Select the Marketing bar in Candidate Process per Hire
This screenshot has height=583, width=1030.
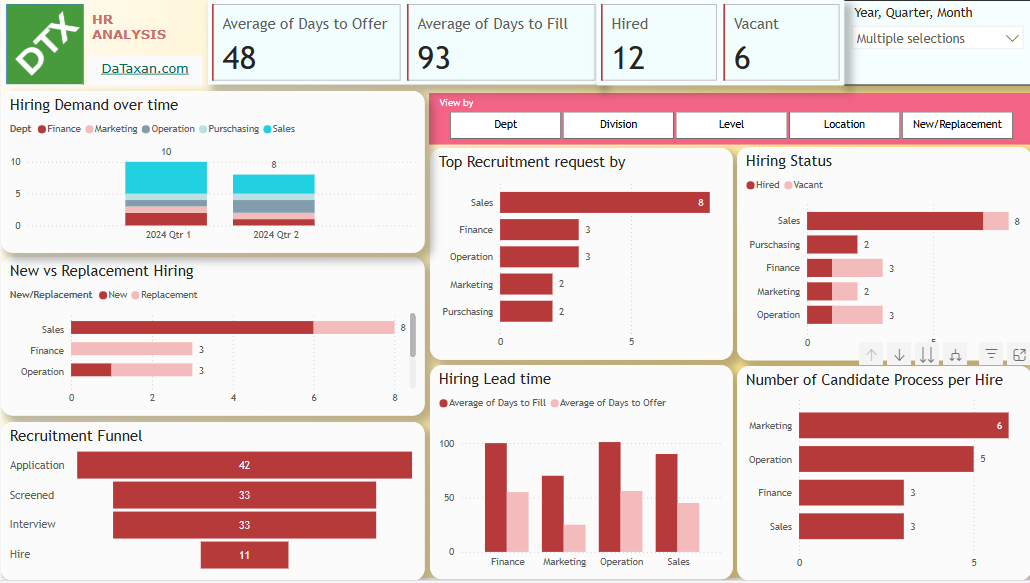click(x=904, y=425)
